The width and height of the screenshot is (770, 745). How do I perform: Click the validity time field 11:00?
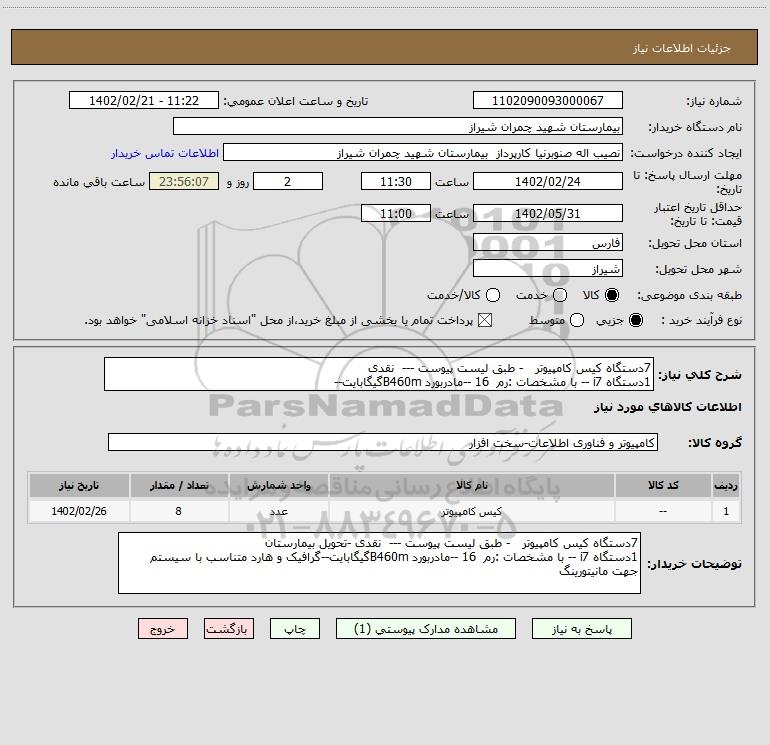coord(396,213)
